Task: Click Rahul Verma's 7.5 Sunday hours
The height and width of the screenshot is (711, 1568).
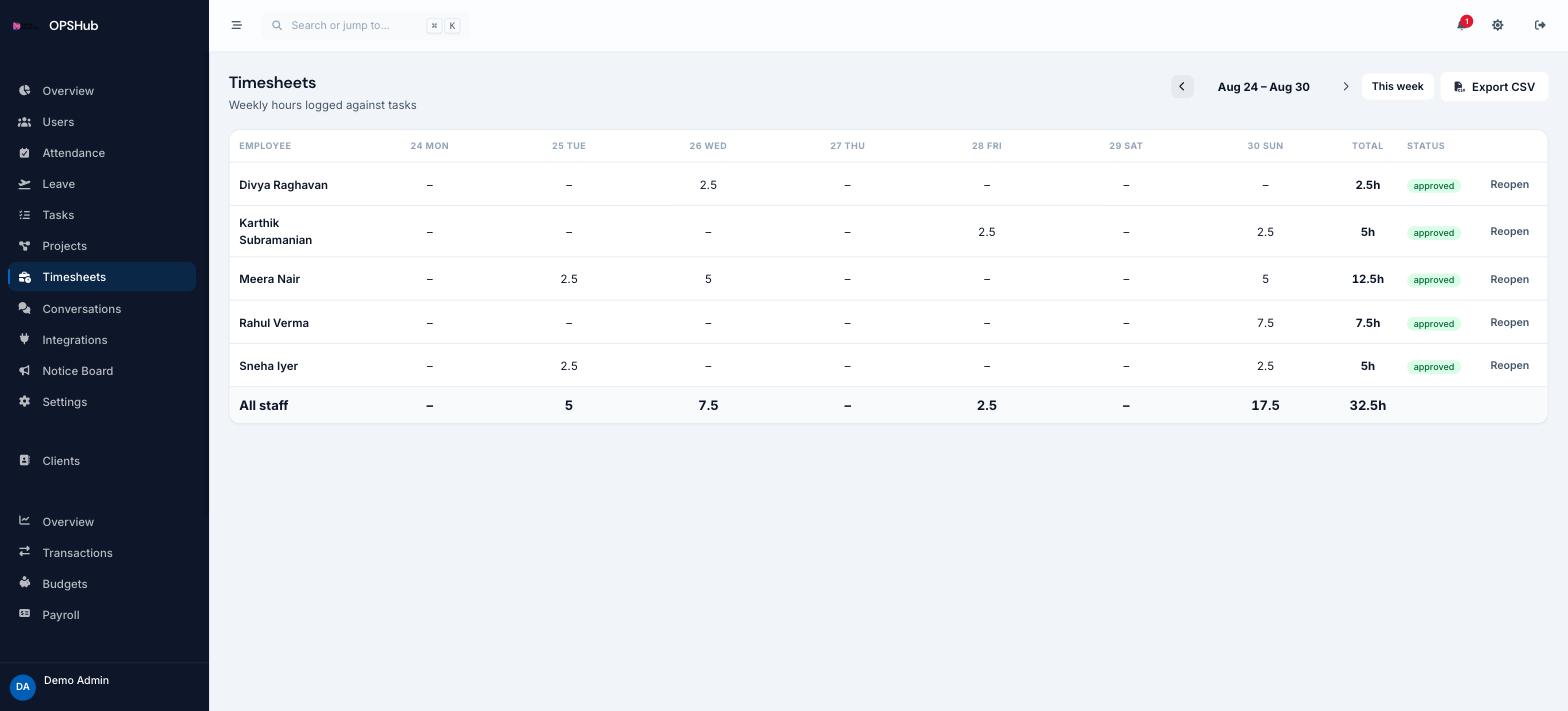Action: point(1265,323)
